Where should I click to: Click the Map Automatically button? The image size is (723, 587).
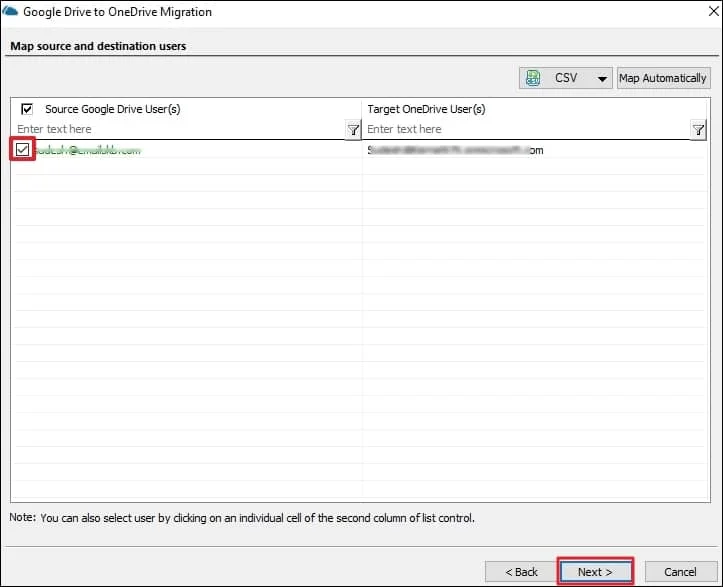click(x=663, y=78)
